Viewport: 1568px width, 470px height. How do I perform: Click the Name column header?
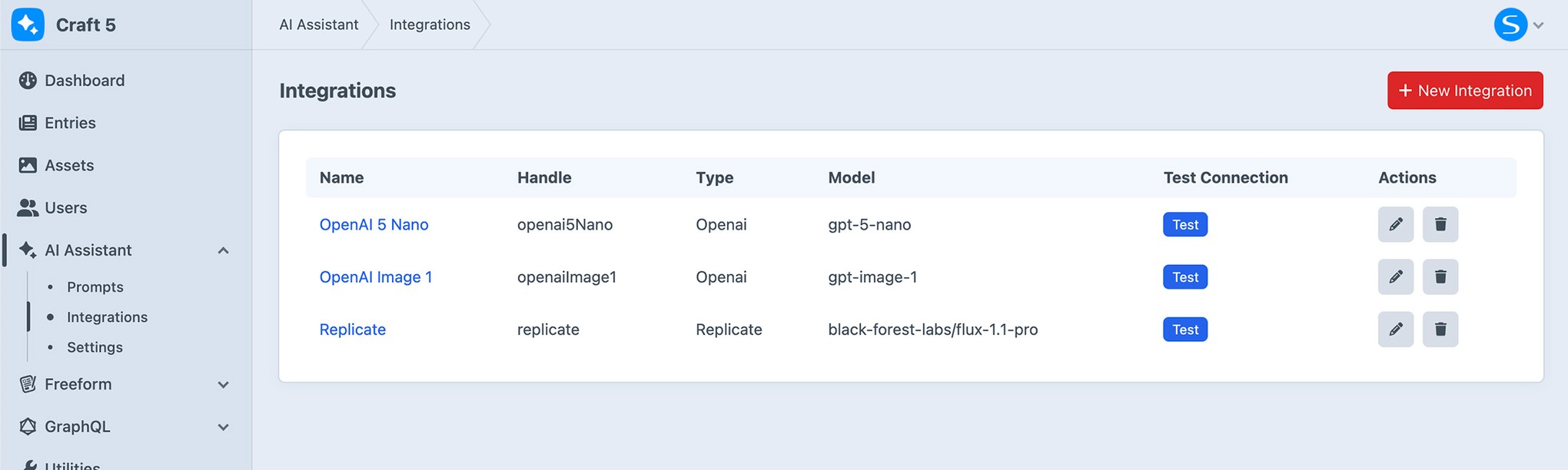tap(341, 177)
